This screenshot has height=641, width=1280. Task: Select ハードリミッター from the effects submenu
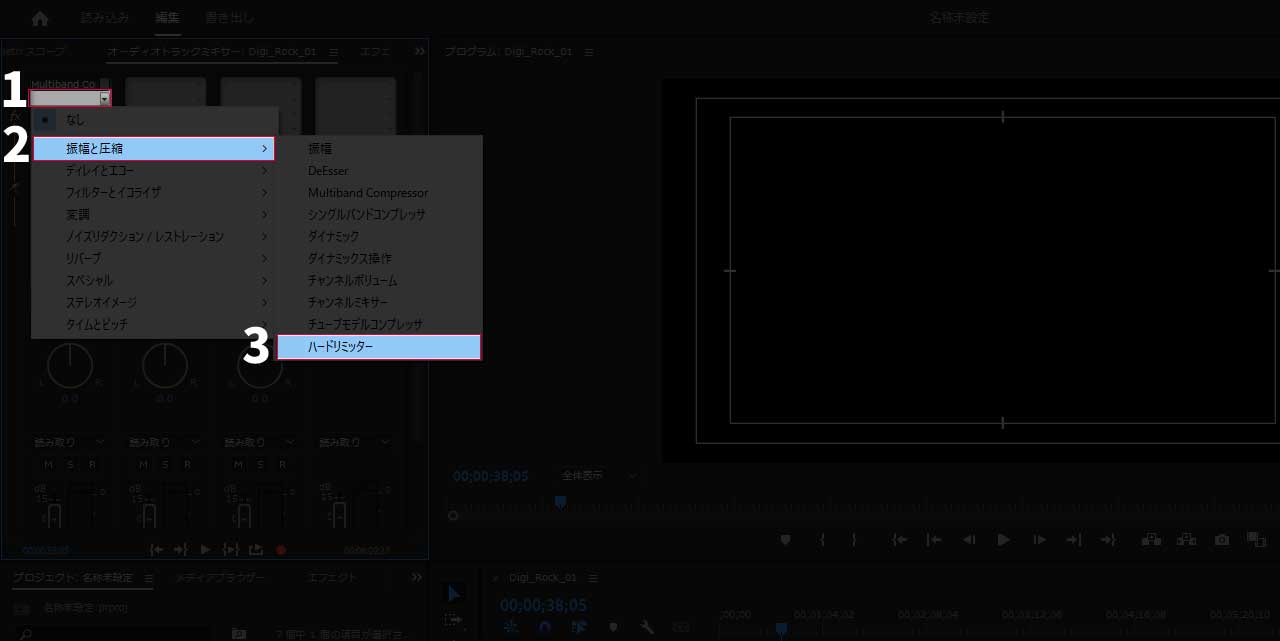379,347
